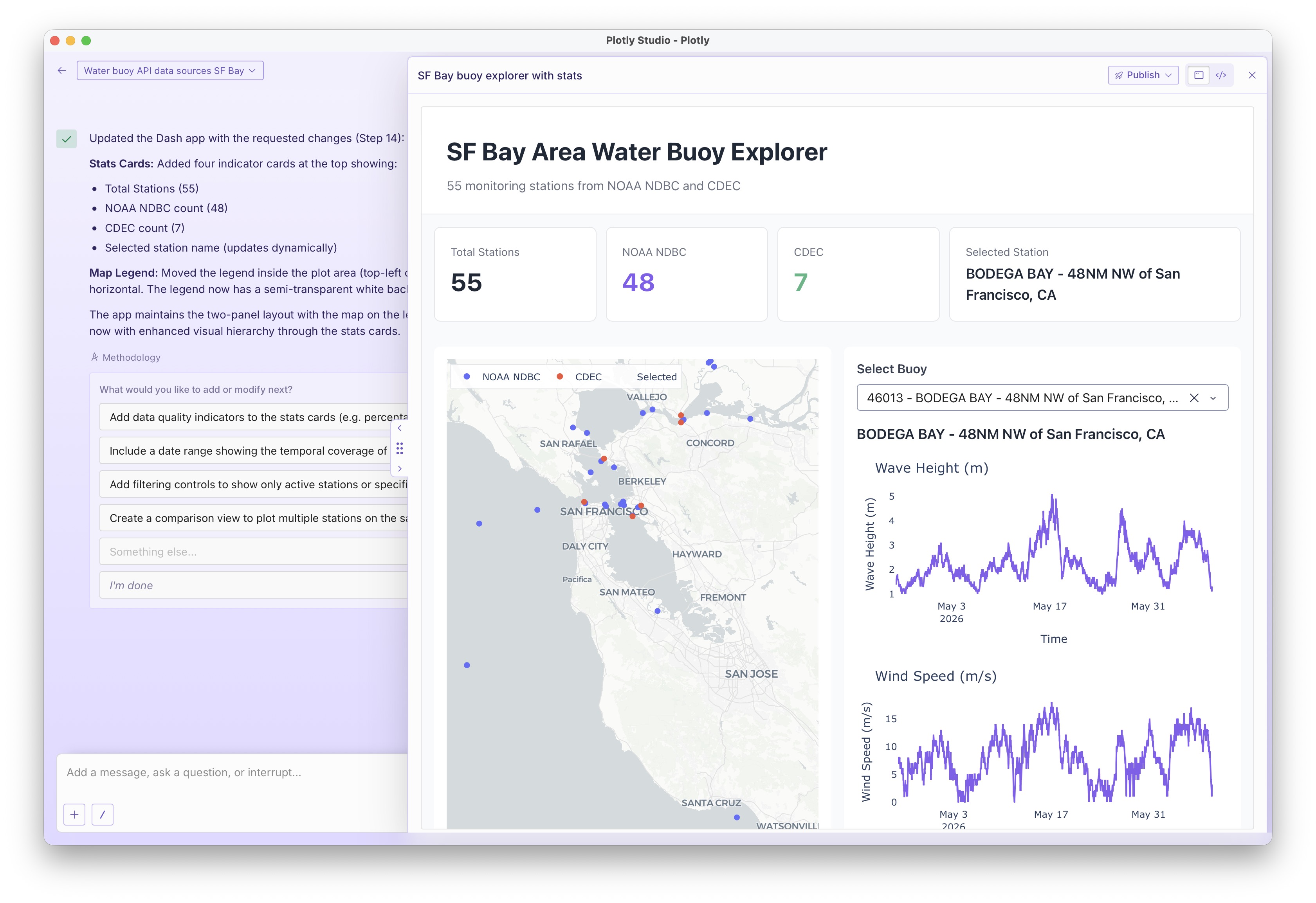Click the FREMONT label on map
This screenshot has width=1316, height=903.
coord(723,598)
